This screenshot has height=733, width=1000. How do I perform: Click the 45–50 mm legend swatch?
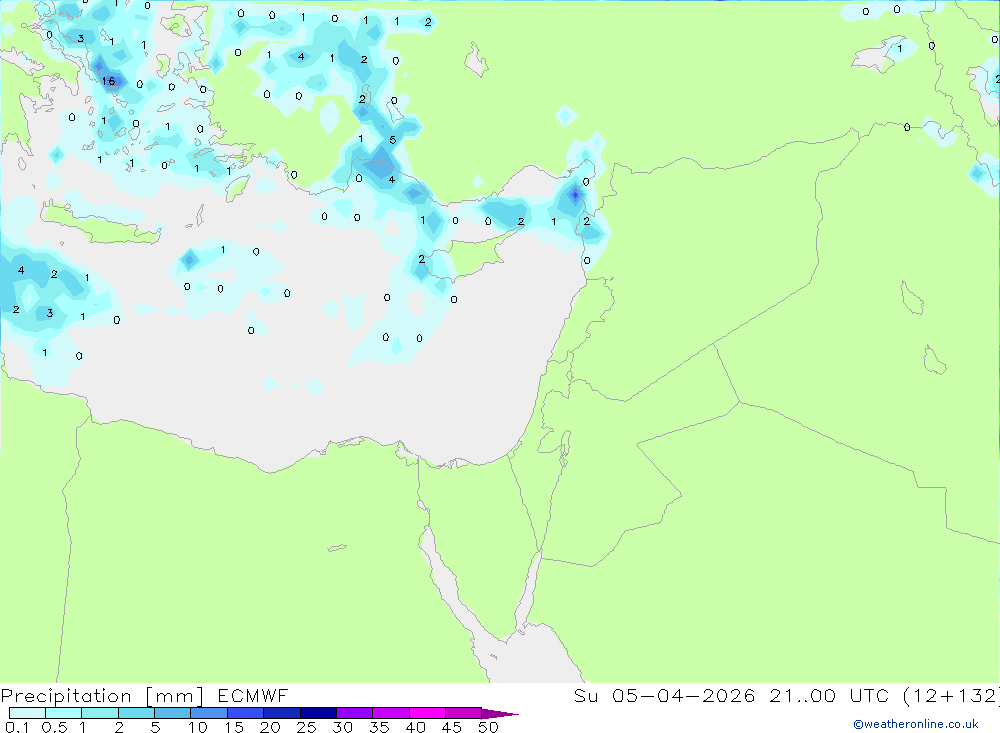pos(463,713)
